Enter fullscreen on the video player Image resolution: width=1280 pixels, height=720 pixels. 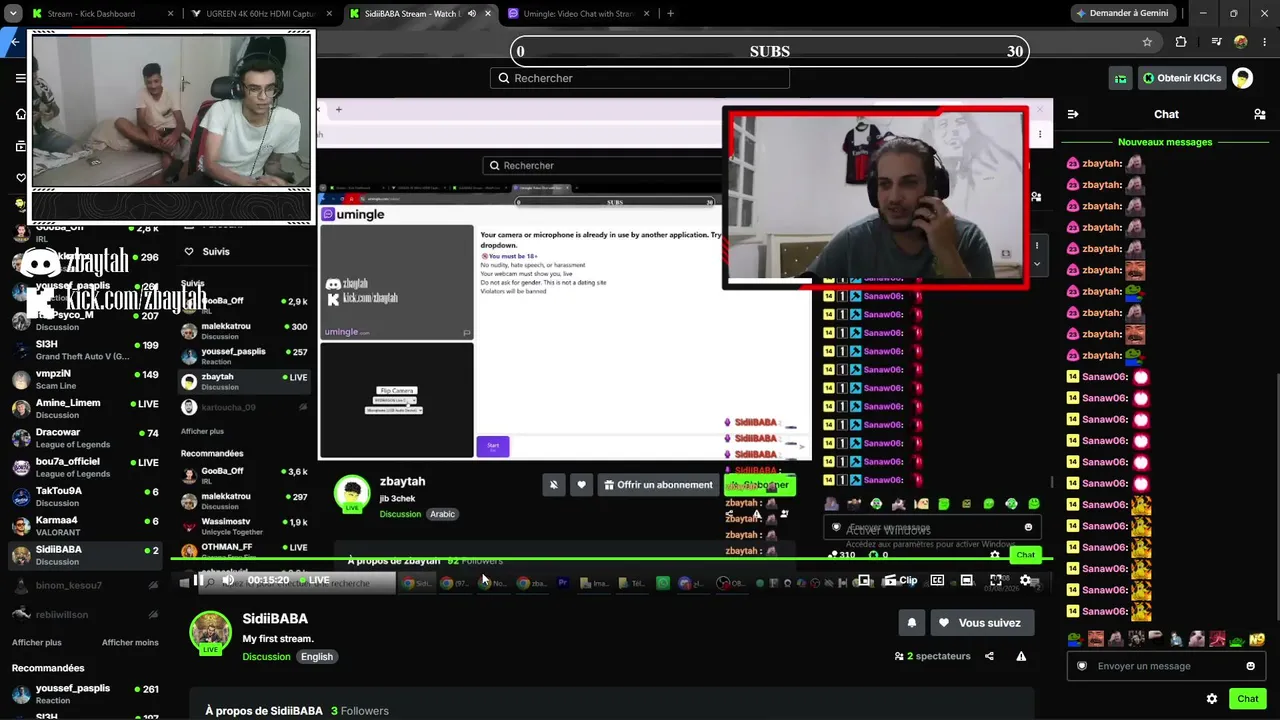click(996, 580)
